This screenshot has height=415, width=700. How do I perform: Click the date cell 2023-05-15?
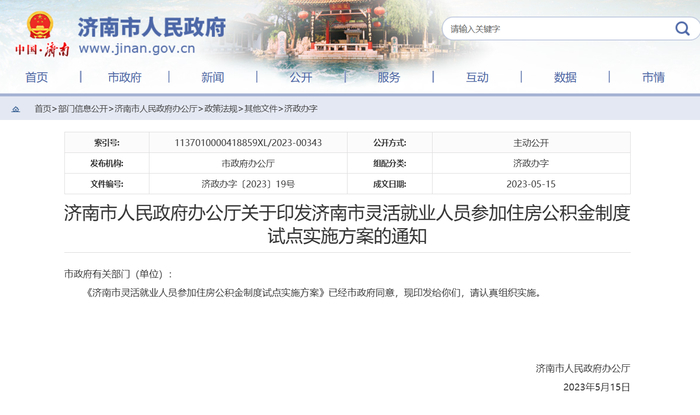531,184
